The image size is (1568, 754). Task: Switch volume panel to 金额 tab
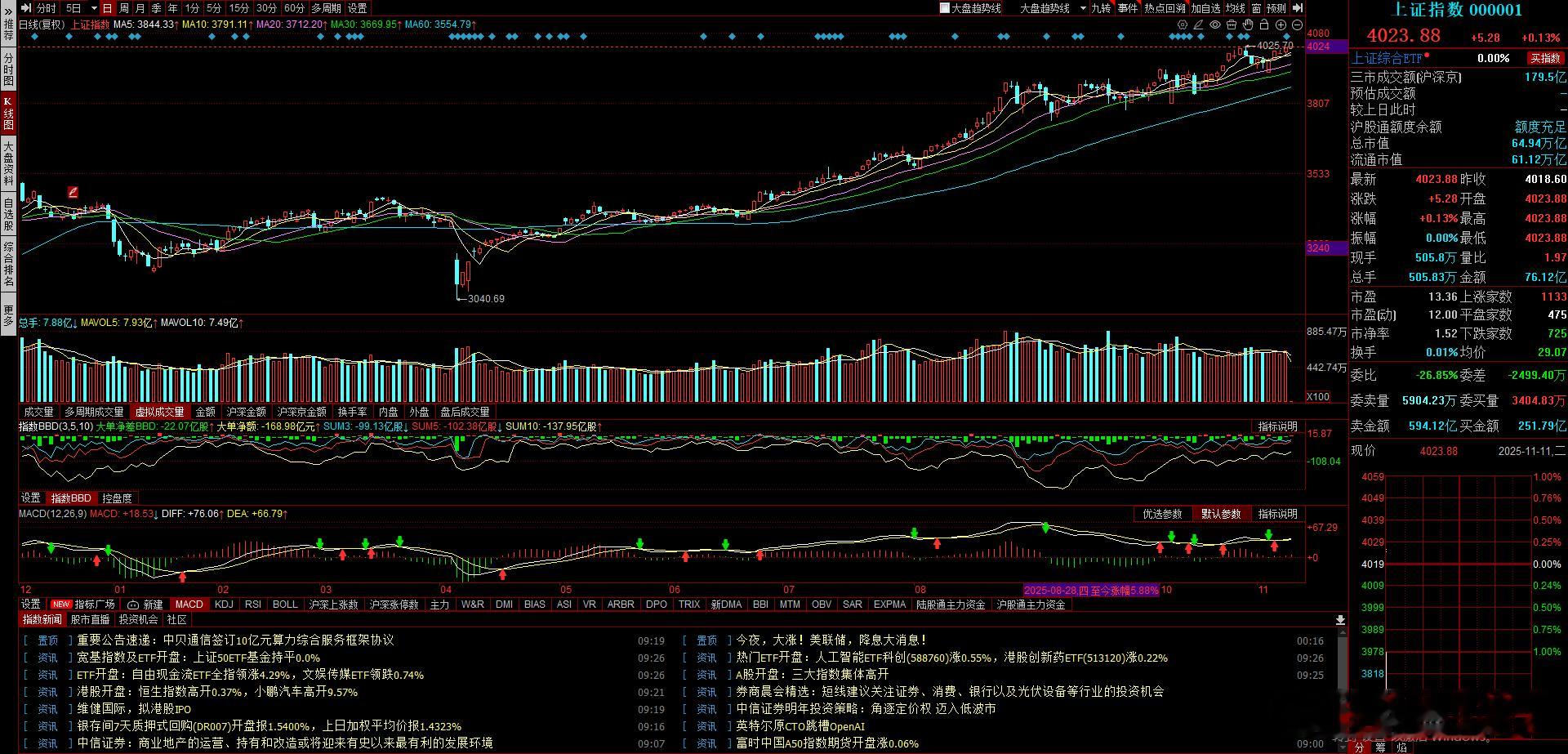pos(206,412)
